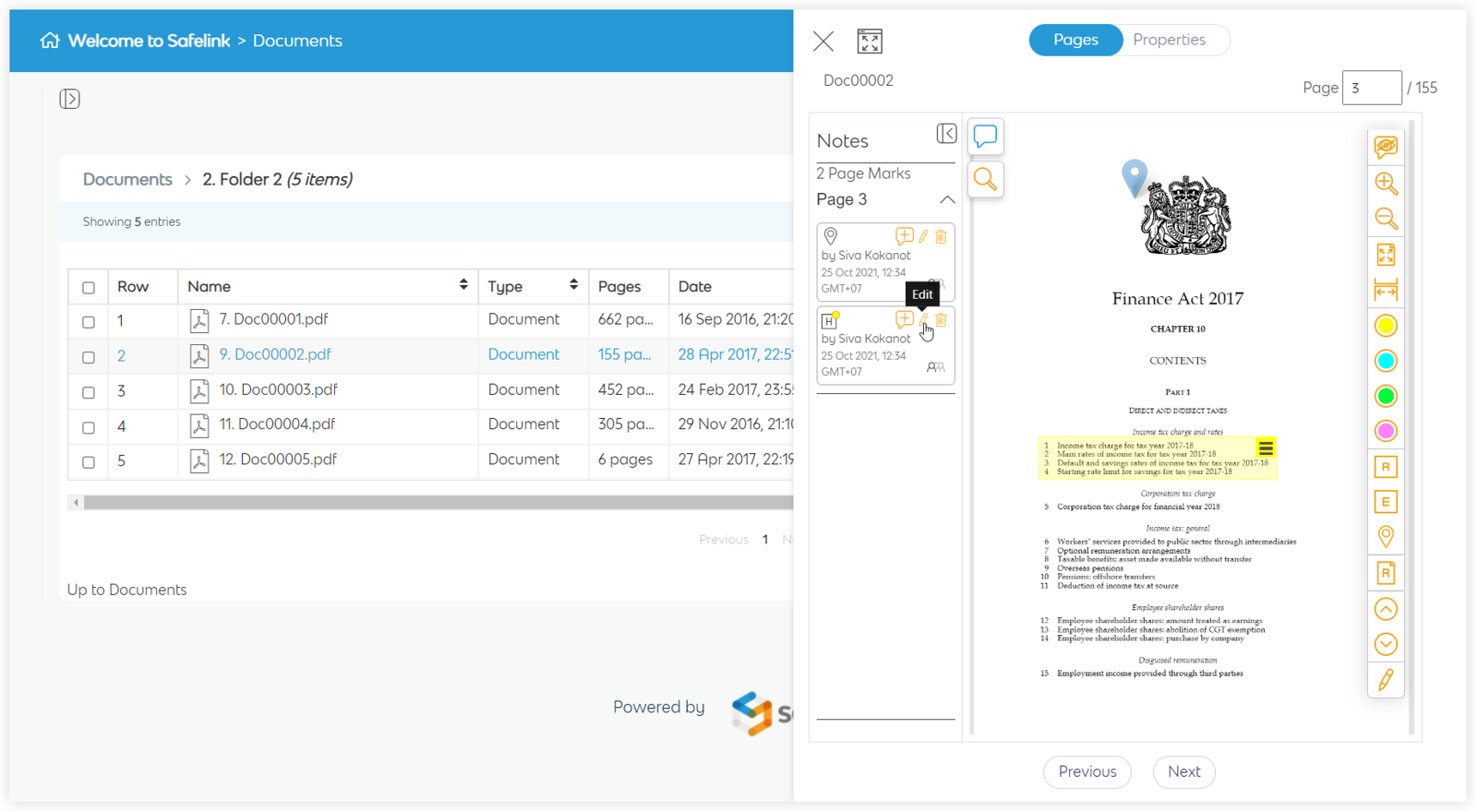Open yellow highlight note menu on page
Viewport: 1477px width, 812px height.
tap(1266, 448)
